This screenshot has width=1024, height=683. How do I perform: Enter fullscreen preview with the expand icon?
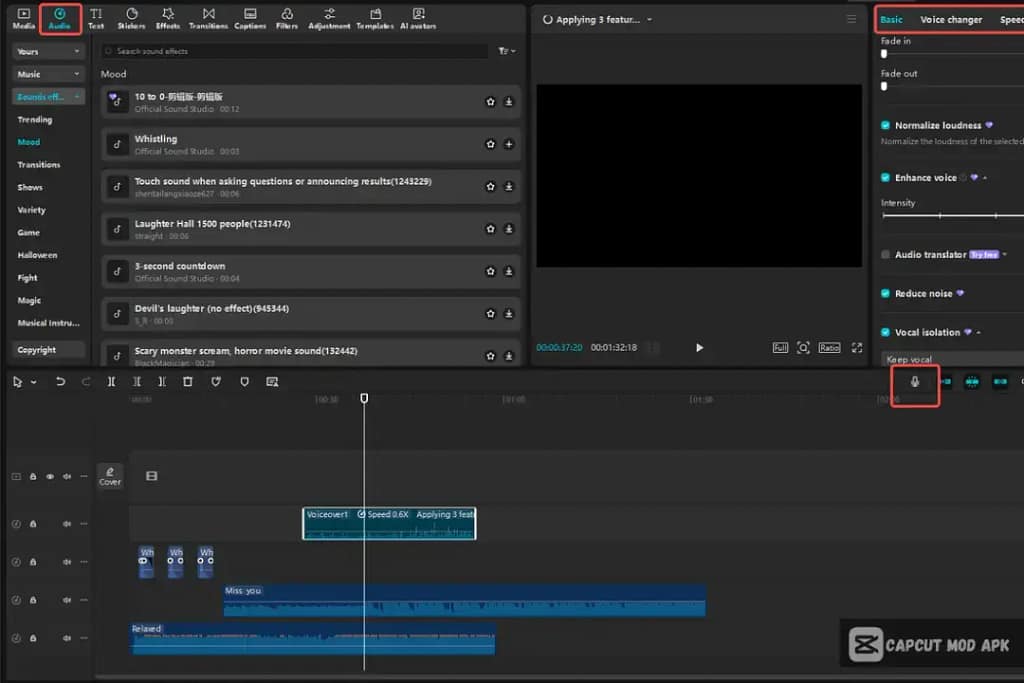pyautogui.click(x=856, y=348)
